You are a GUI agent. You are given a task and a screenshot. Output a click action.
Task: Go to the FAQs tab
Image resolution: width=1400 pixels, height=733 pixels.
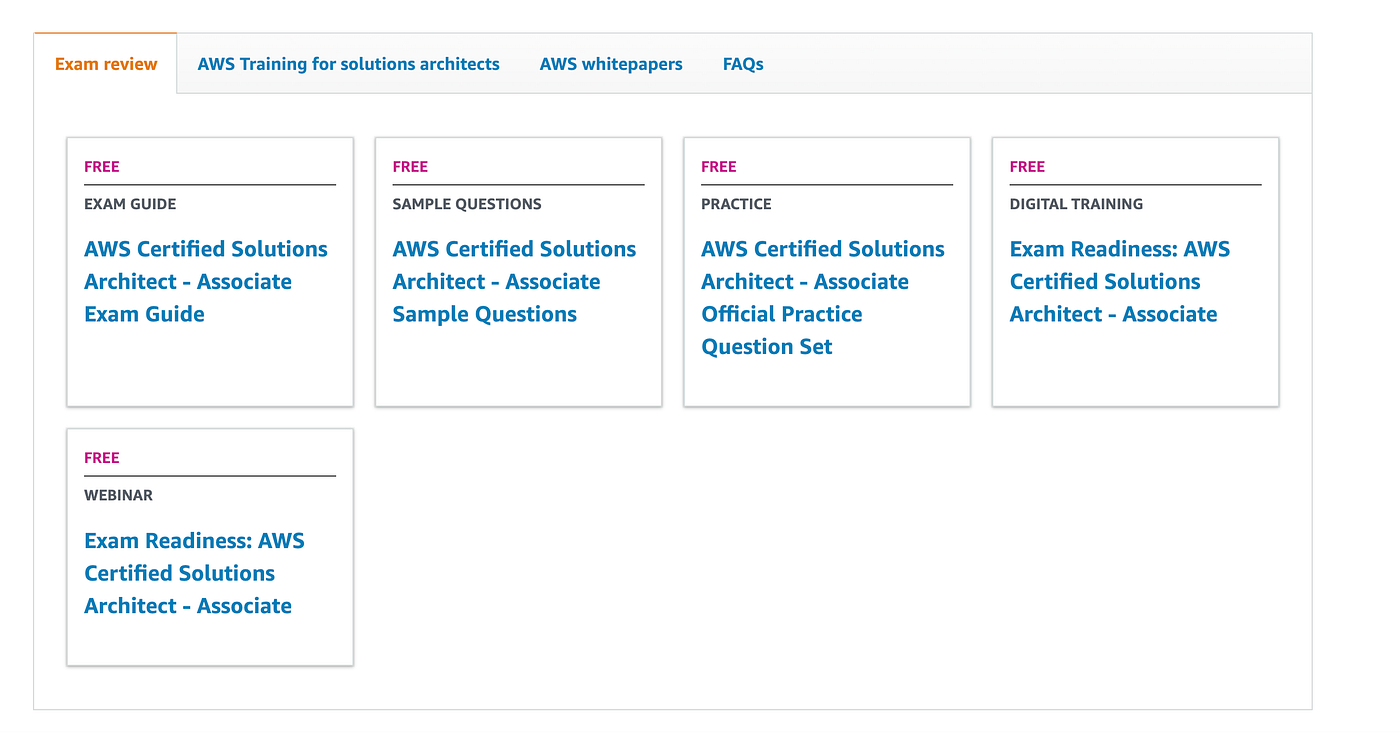click(x=743, y=64)
